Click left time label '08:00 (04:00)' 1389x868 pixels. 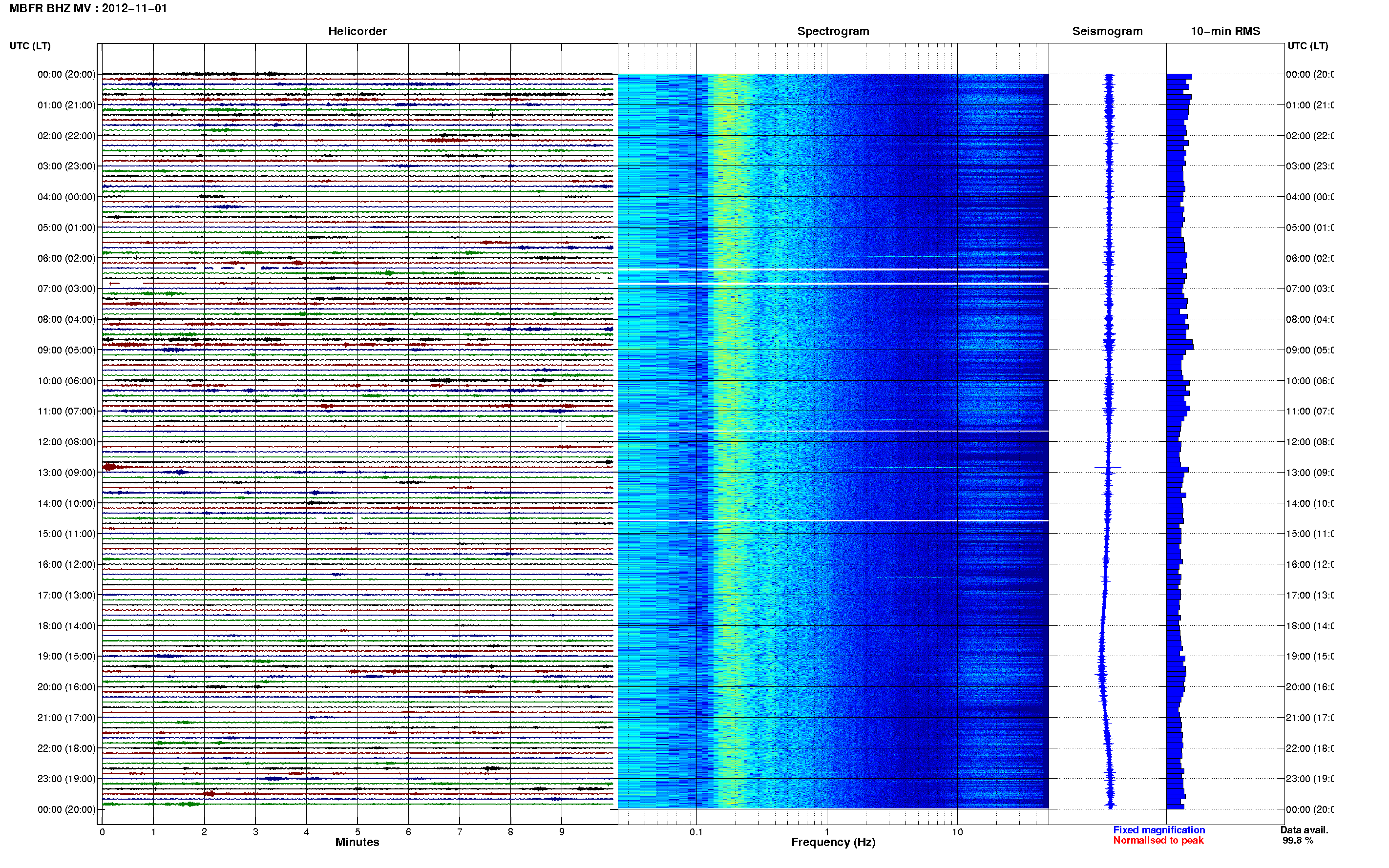point(66,319)
